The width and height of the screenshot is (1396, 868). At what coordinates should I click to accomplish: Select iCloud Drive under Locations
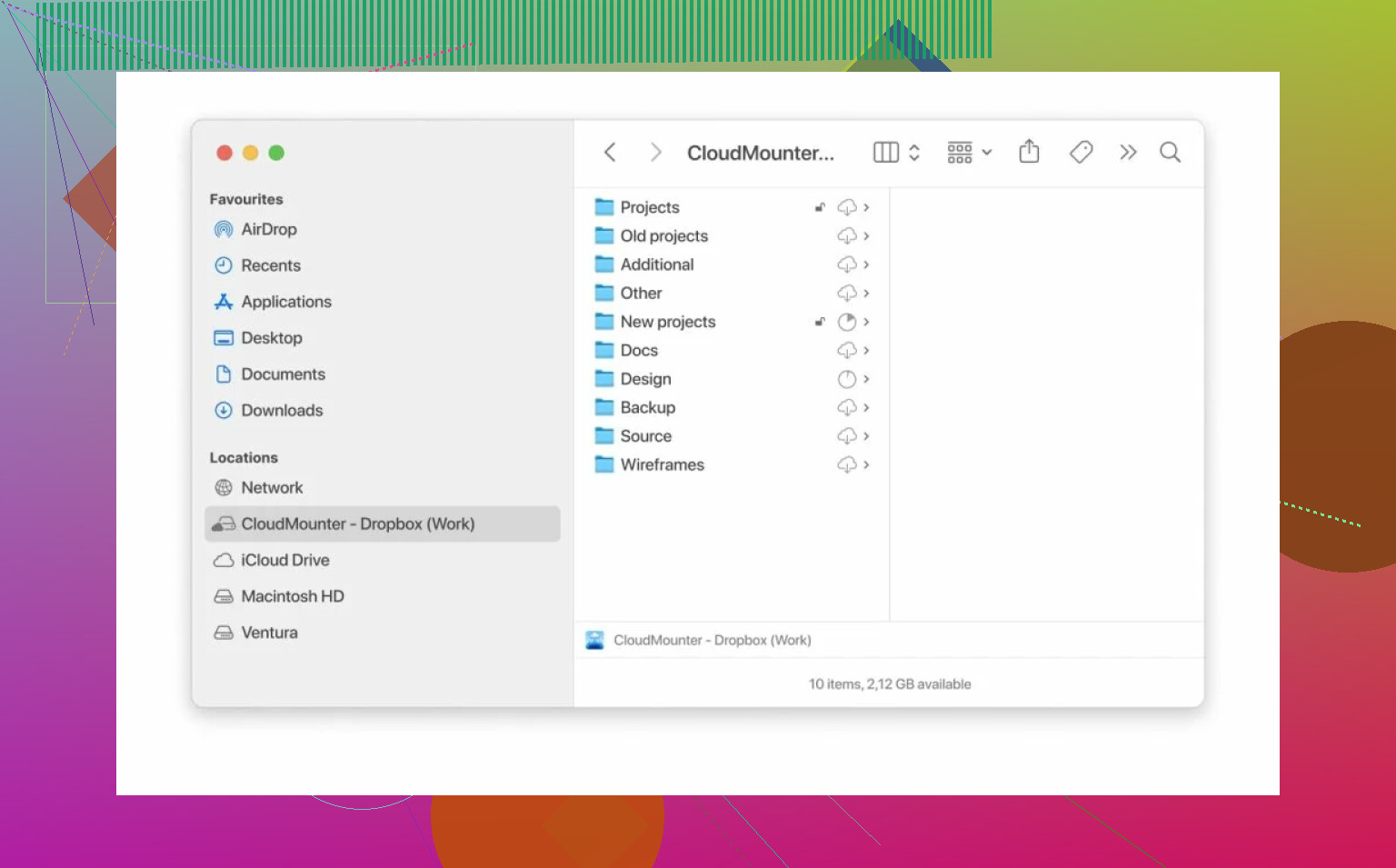pos(284,560)
